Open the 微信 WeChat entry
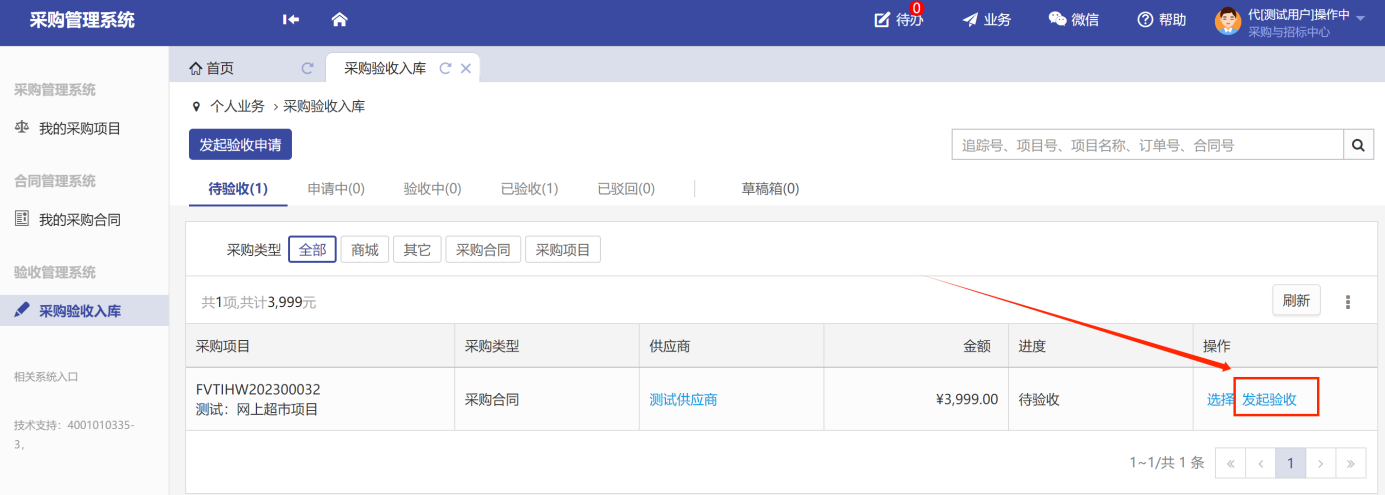This screenshot has height=495, width=1385. pyautogui.click(x=1073, y=20)
